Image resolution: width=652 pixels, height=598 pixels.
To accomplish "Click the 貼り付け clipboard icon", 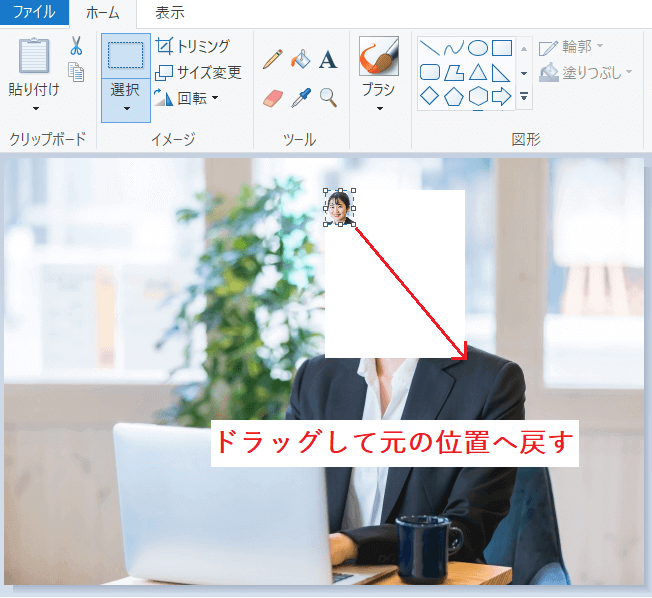I will [x=34, y=55].
